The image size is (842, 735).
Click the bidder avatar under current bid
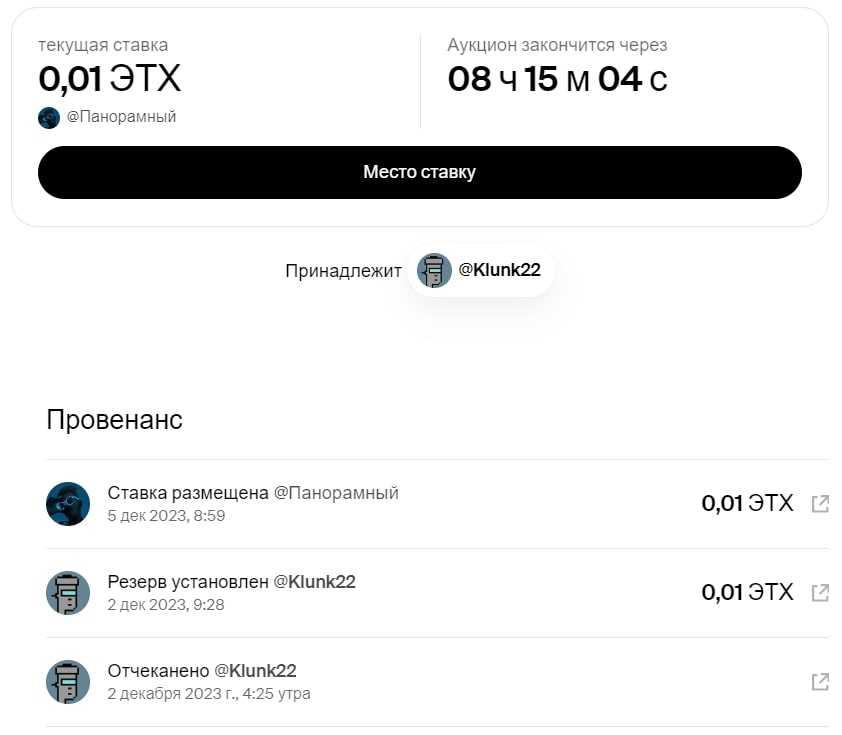pyautogui.click(x=49, y=118)
